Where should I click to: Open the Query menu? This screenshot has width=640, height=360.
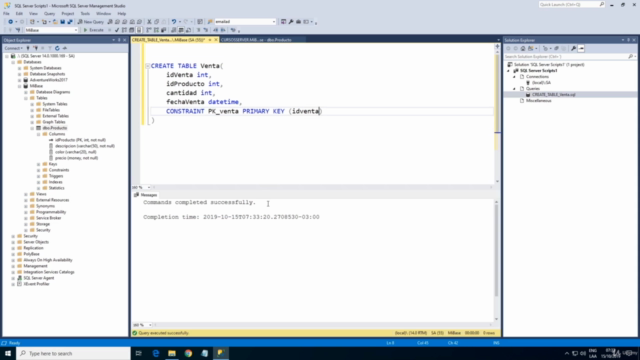pyautogui.click(x=49, y=13)
